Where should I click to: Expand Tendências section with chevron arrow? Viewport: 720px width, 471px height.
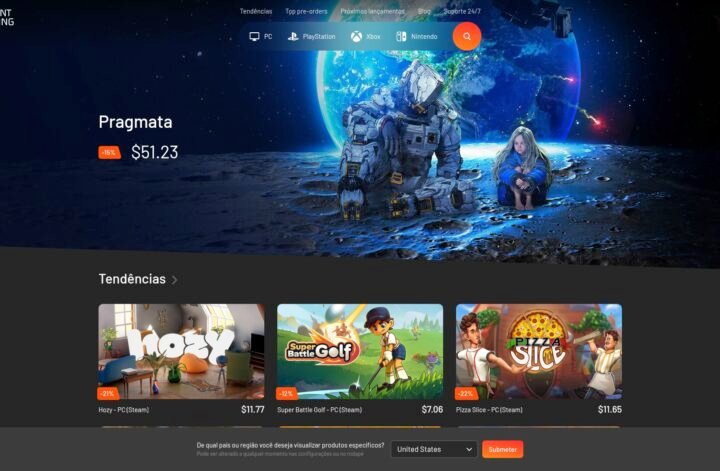174,280
